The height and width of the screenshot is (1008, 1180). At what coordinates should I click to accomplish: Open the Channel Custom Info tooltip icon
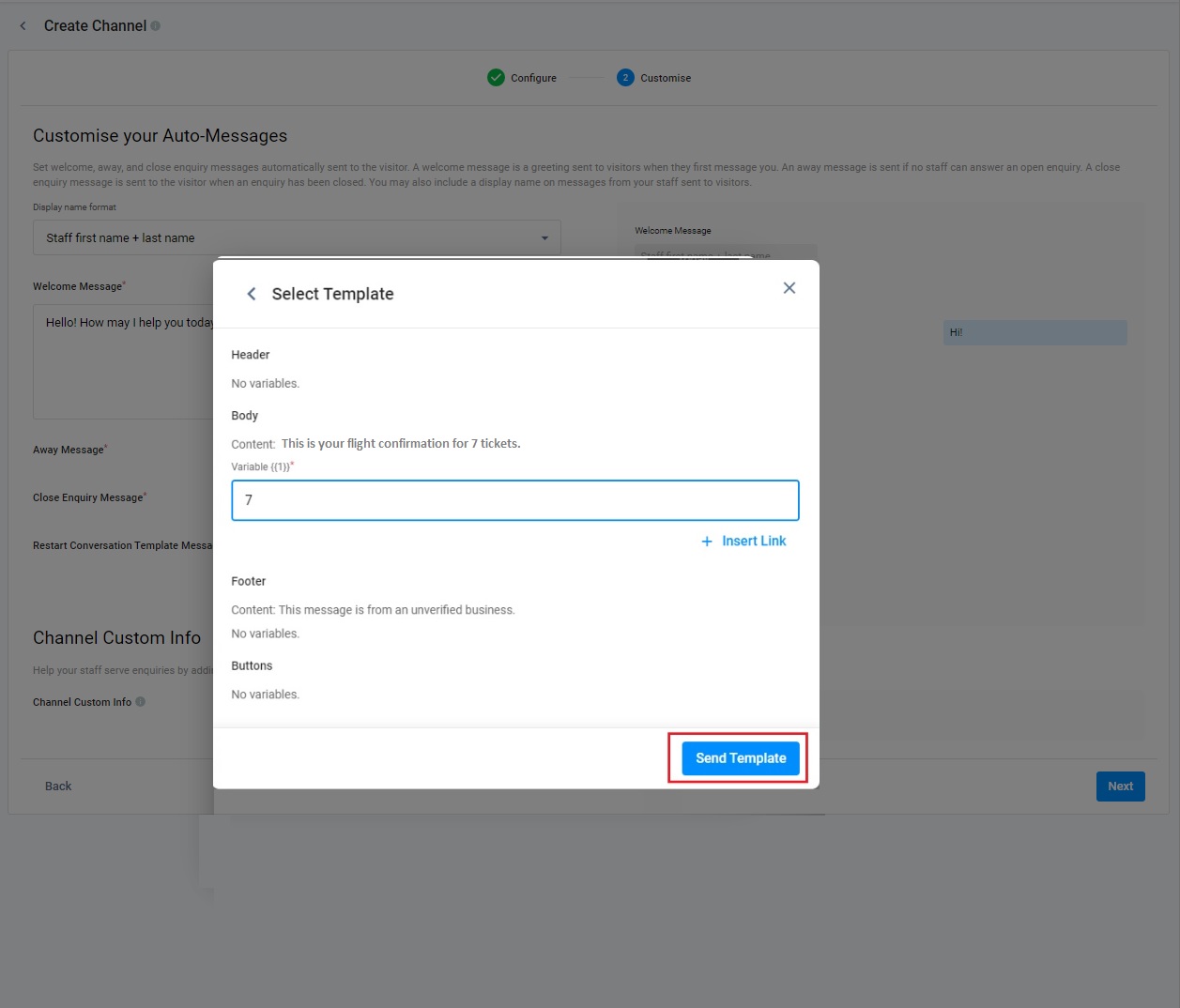point(141,702)
